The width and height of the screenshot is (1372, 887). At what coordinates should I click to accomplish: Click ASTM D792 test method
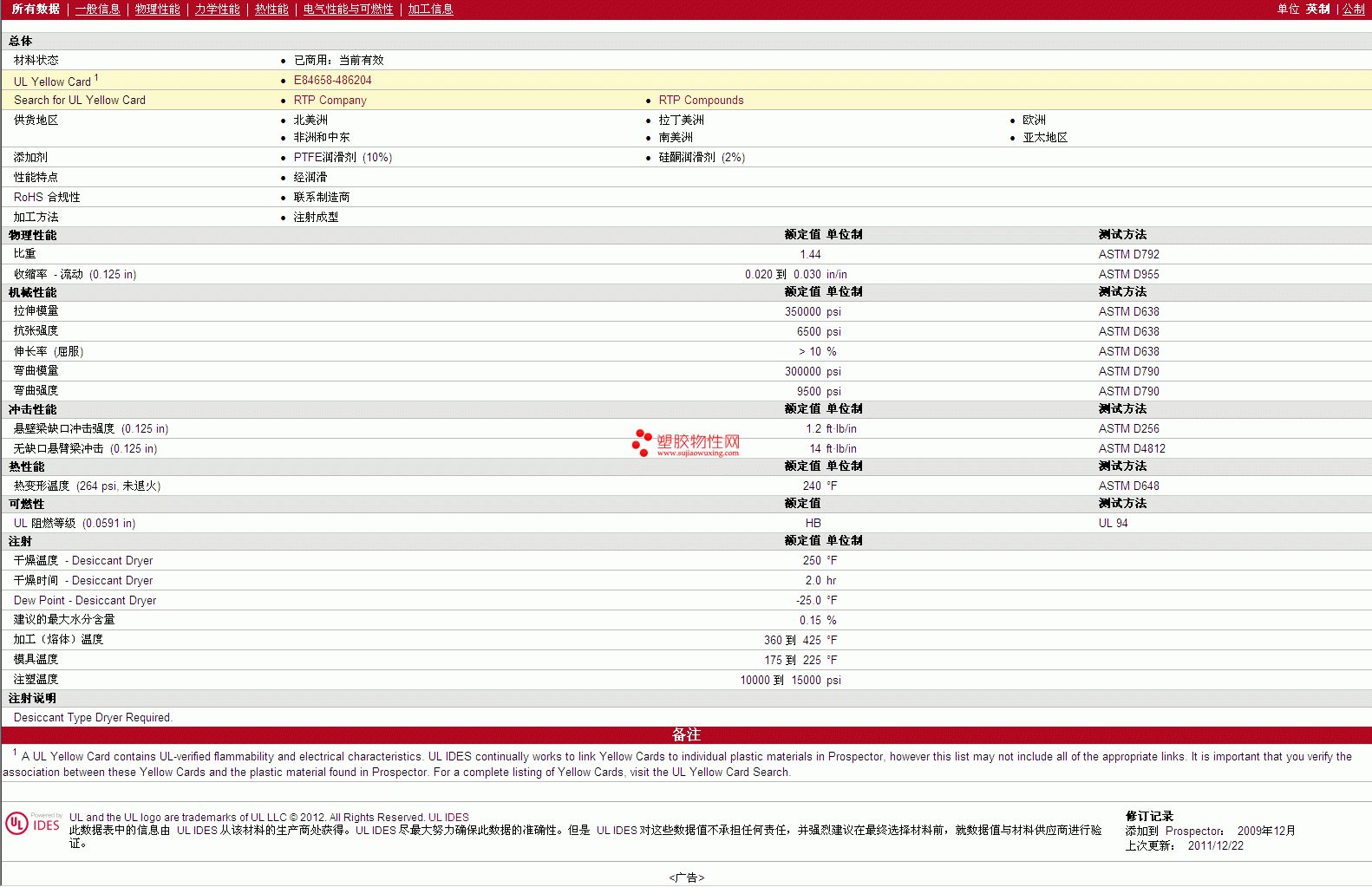click(1128, 254)
